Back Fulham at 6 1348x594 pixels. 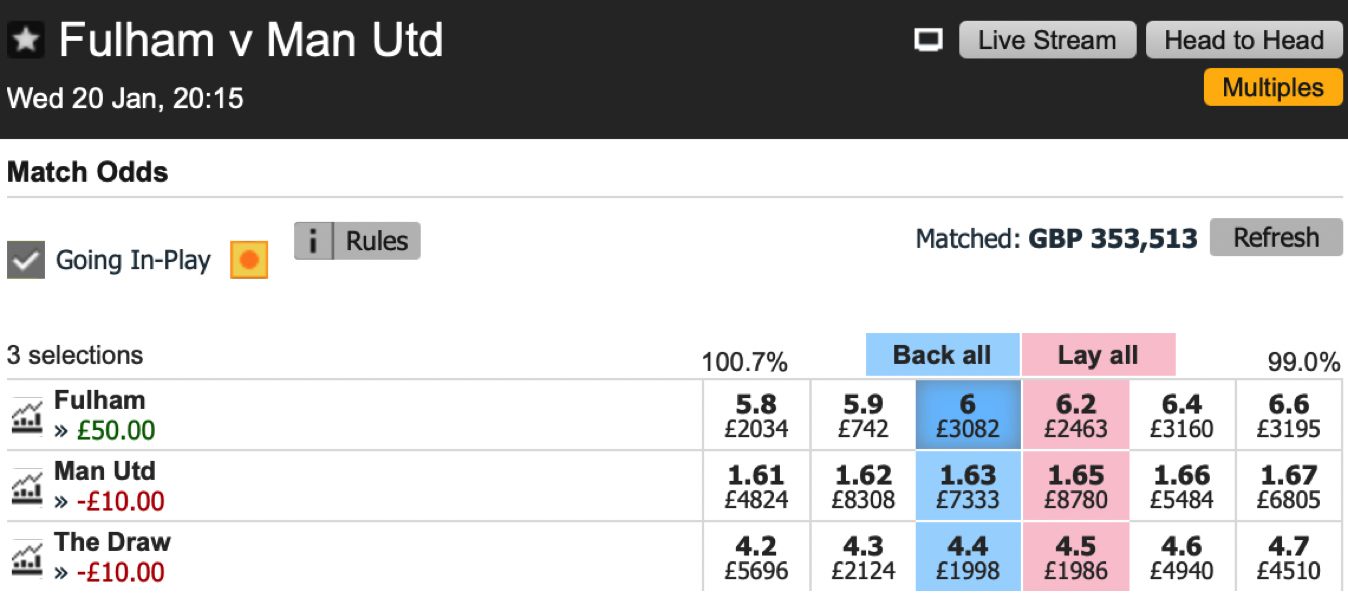pos(968,415)
